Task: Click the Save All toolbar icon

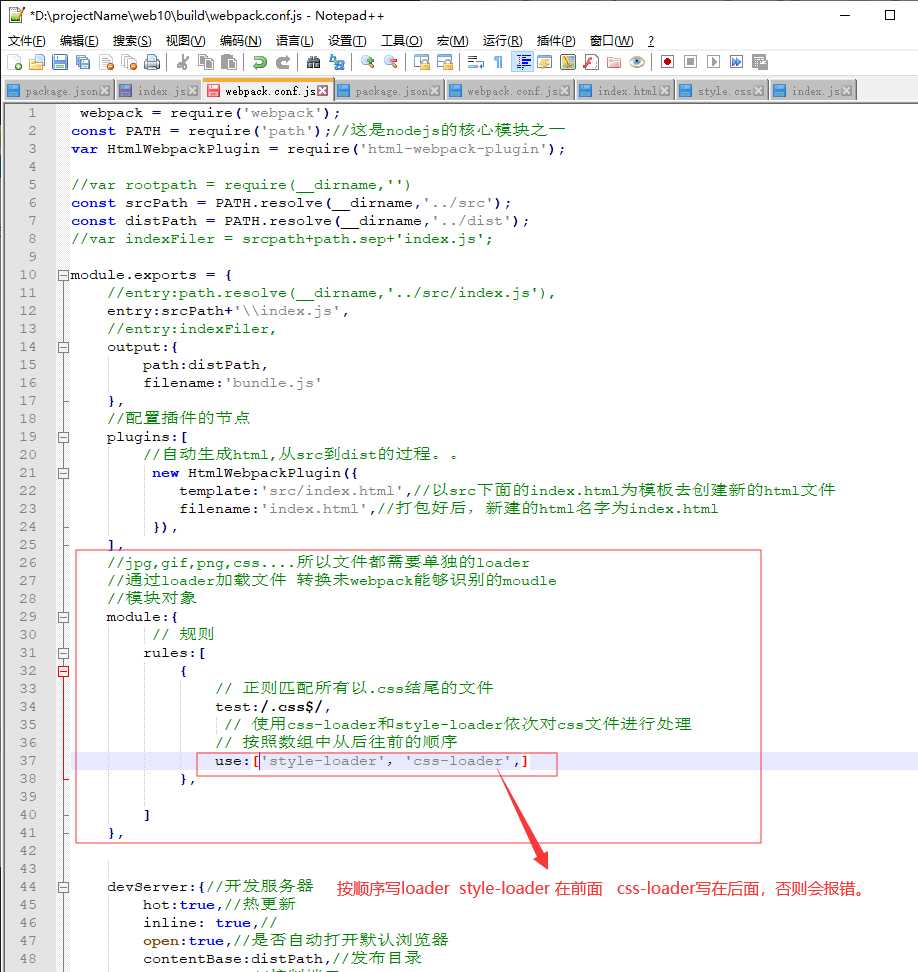Action: point(83,62)
